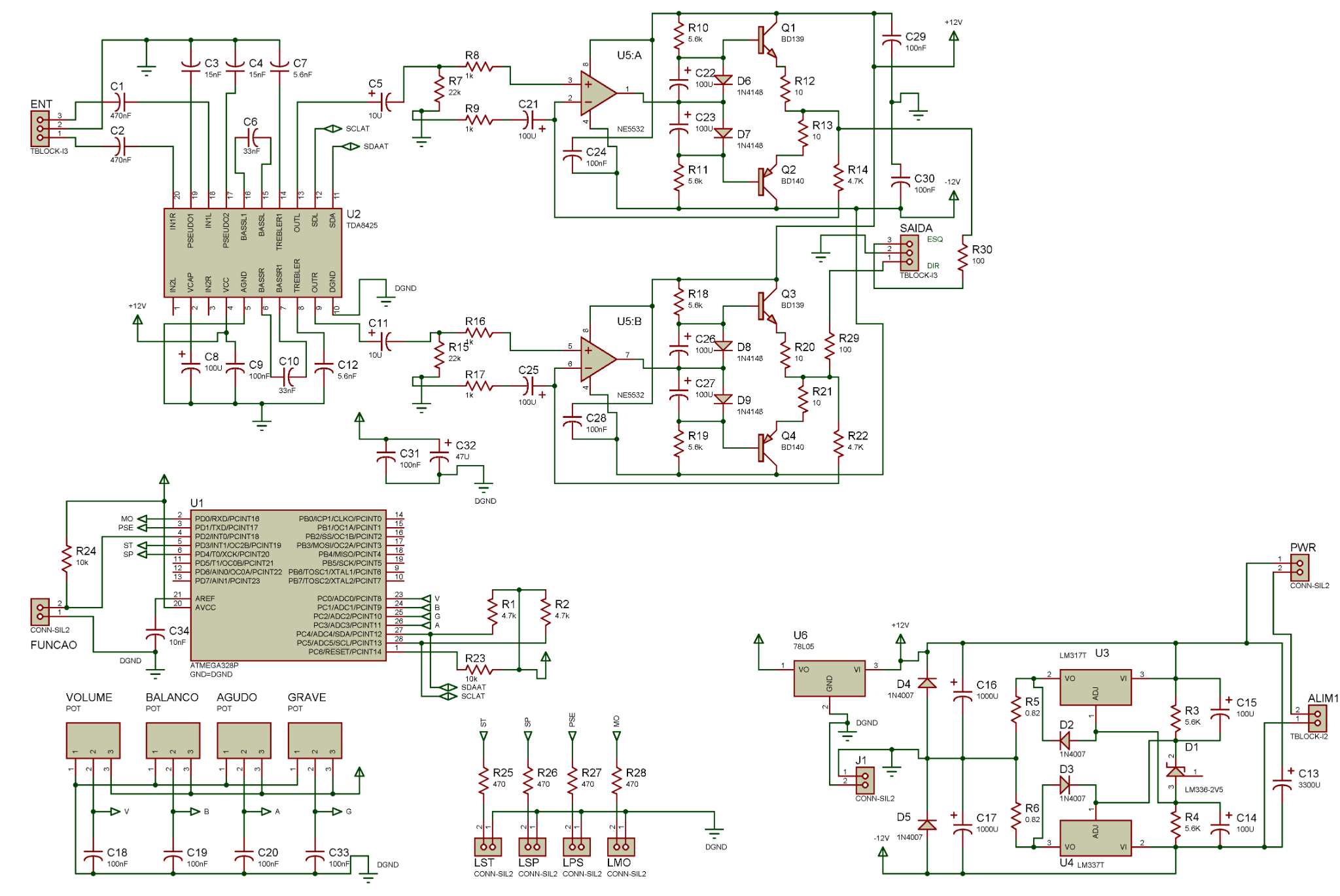Click the LST connector symbol
Image resolution: width=1340 pixels, height=896 pixels.
tap(488, 847)
